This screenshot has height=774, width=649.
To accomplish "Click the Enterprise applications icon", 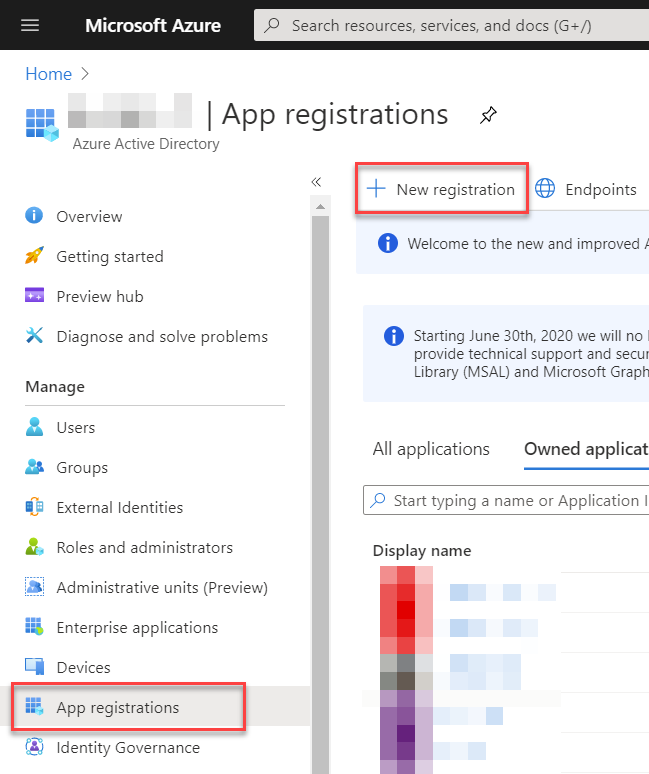I will 34,627.
